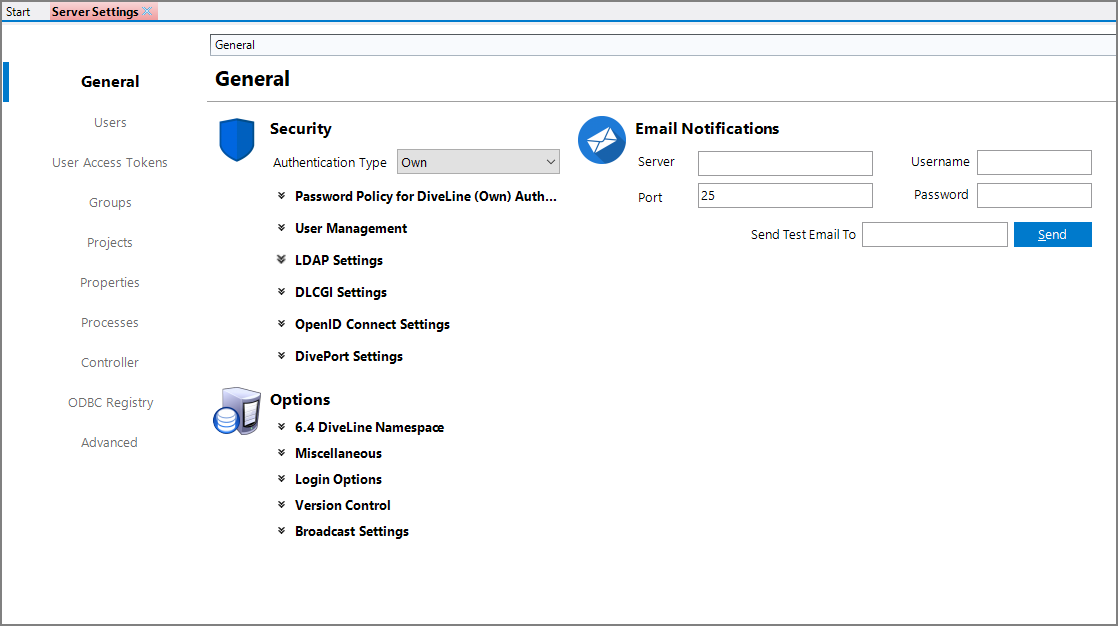1118x626 pixels.
Task: Click the Port input field
Action: pos(784,195)
